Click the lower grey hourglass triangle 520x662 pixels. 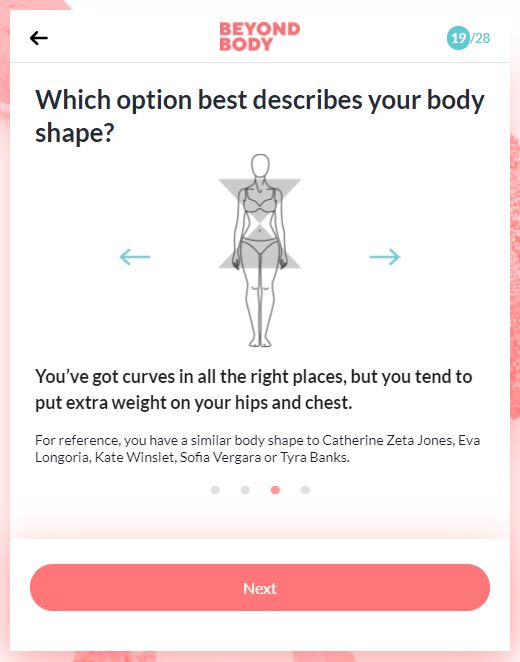[260, 247]
